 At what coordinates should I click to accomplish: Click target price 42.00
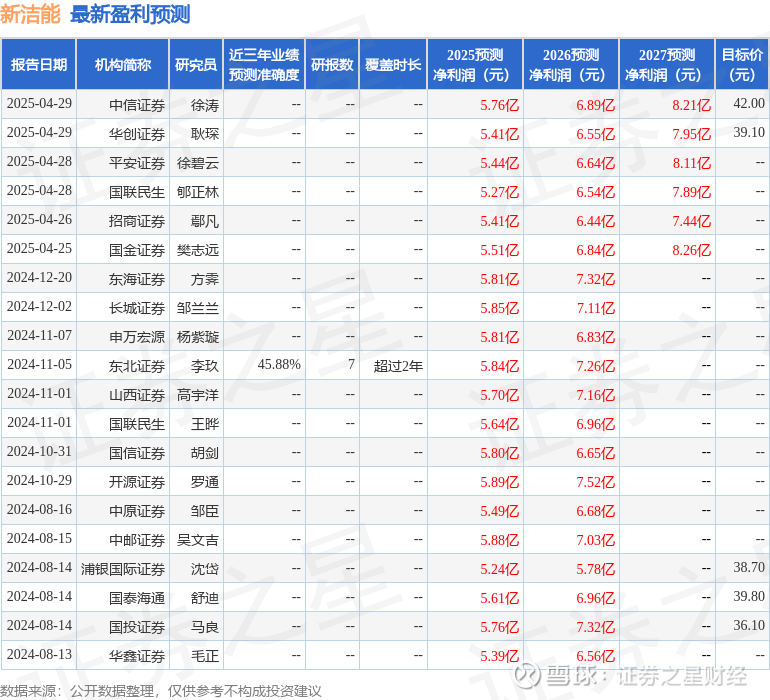(749, 104)
